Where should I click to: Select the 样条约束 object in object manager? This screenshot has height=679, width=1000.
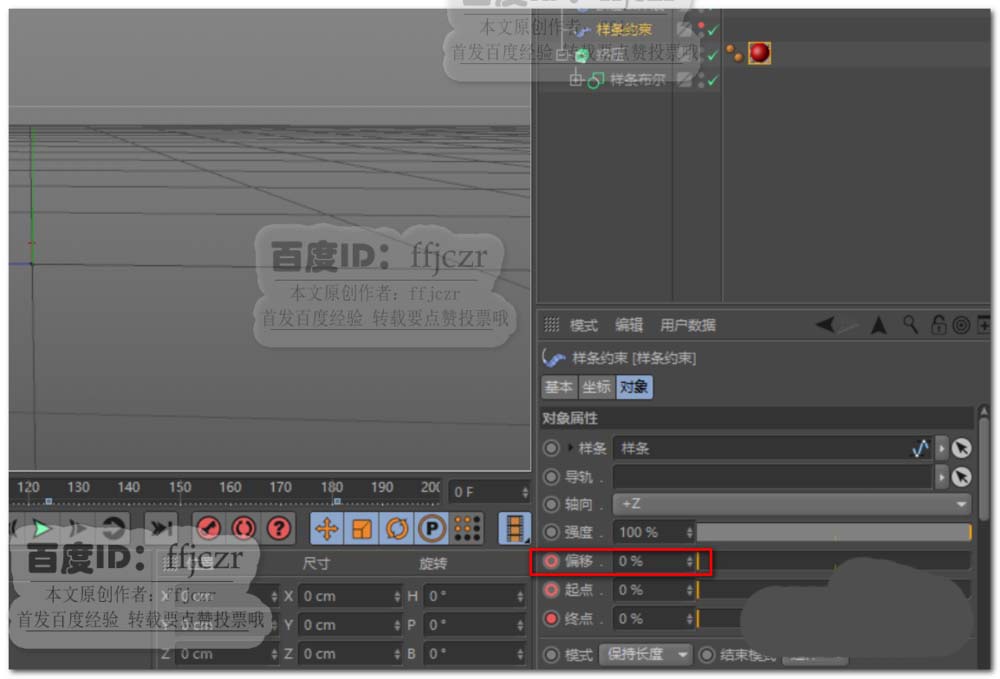tap(624, 29)
